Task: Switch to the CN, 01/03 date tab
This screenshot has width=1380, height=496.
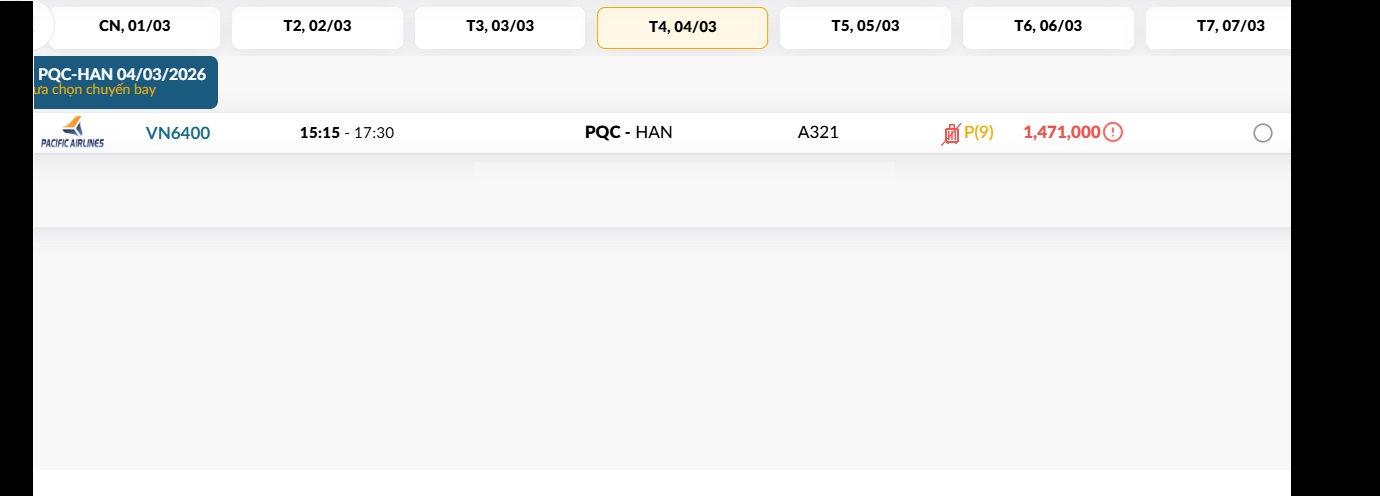Action: pyautogui.click(x=135, y=27)
